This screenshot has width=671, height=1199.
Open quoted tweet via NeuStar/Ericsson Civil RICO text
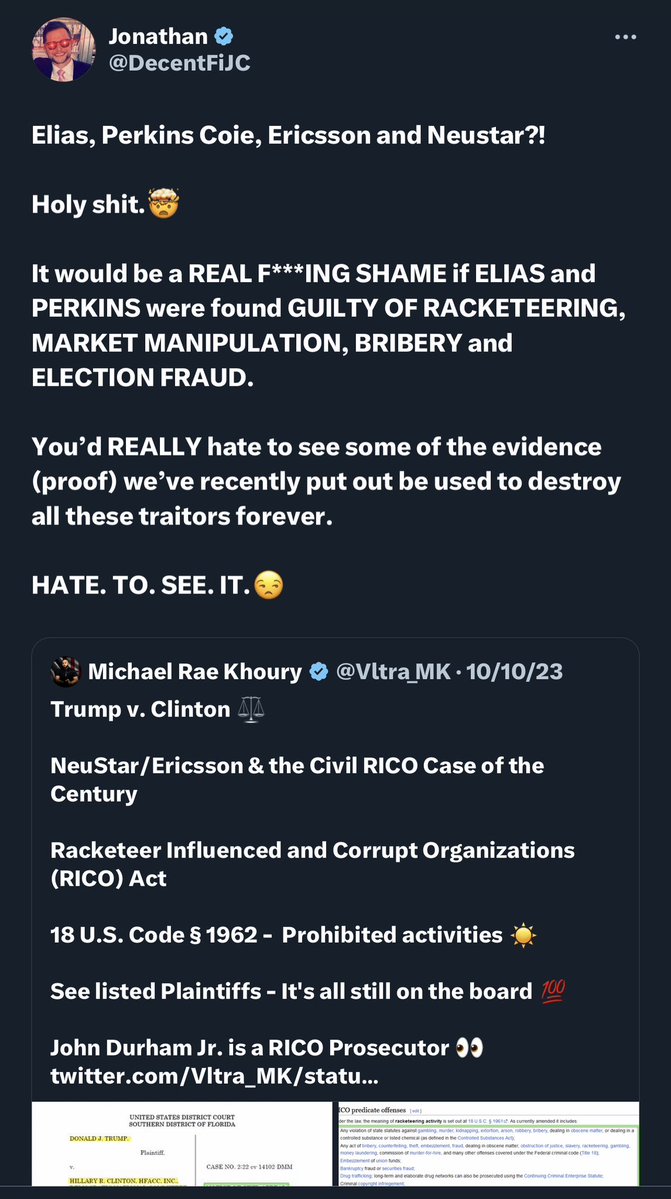(x=297, y=779)
